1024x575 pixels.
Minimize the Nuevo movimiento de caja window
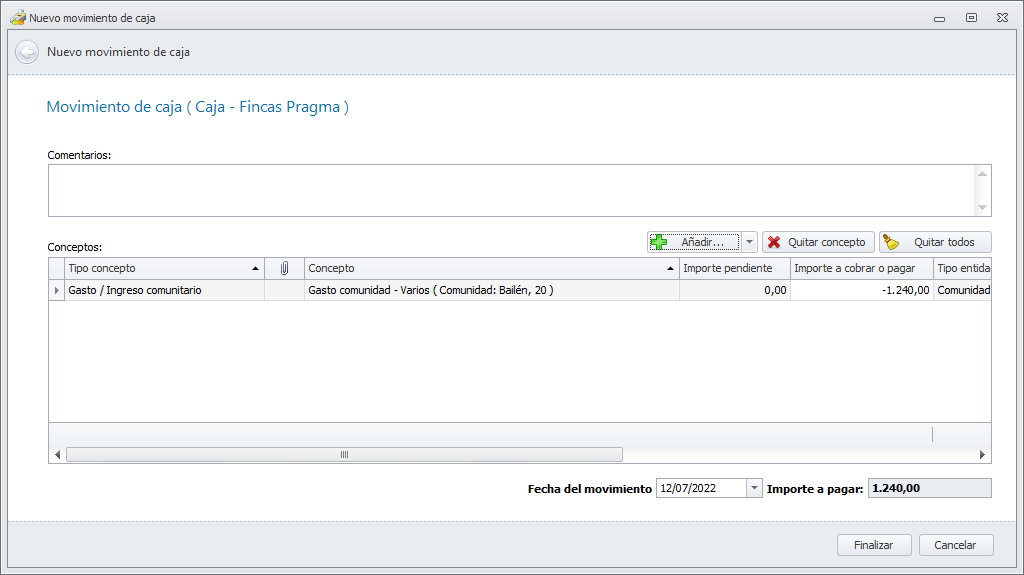pyautogui.click(x=940, y=18)
